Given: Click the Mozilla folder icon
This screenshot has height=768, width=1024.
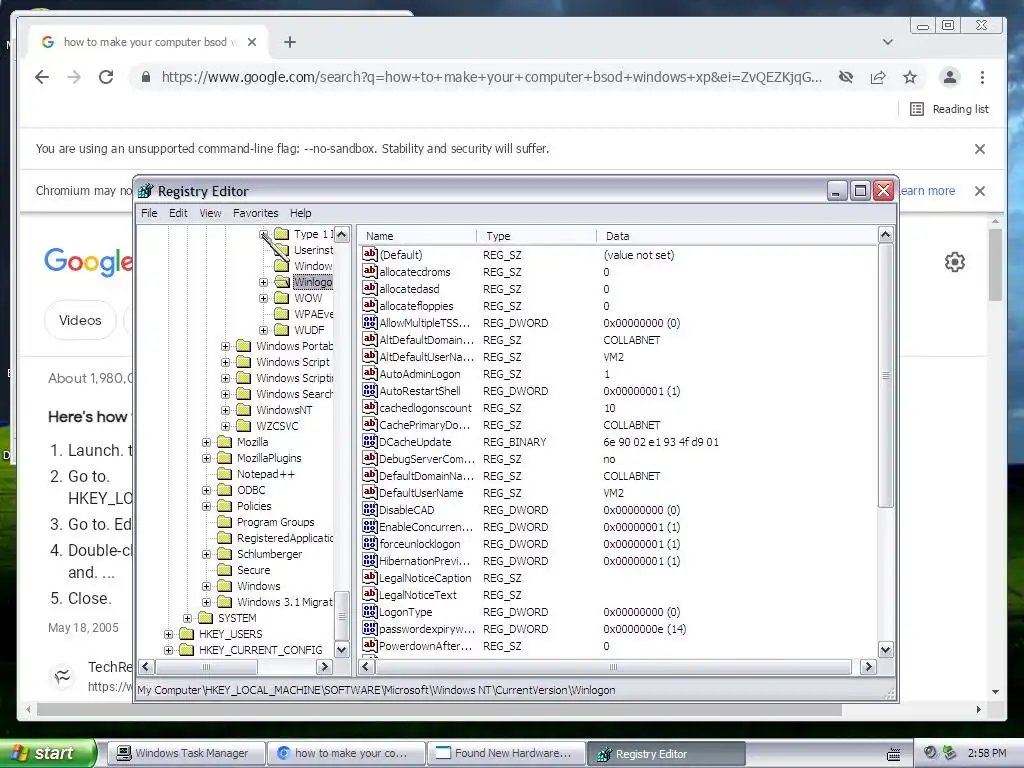Looking at the screenshot, I should [225, 442].
